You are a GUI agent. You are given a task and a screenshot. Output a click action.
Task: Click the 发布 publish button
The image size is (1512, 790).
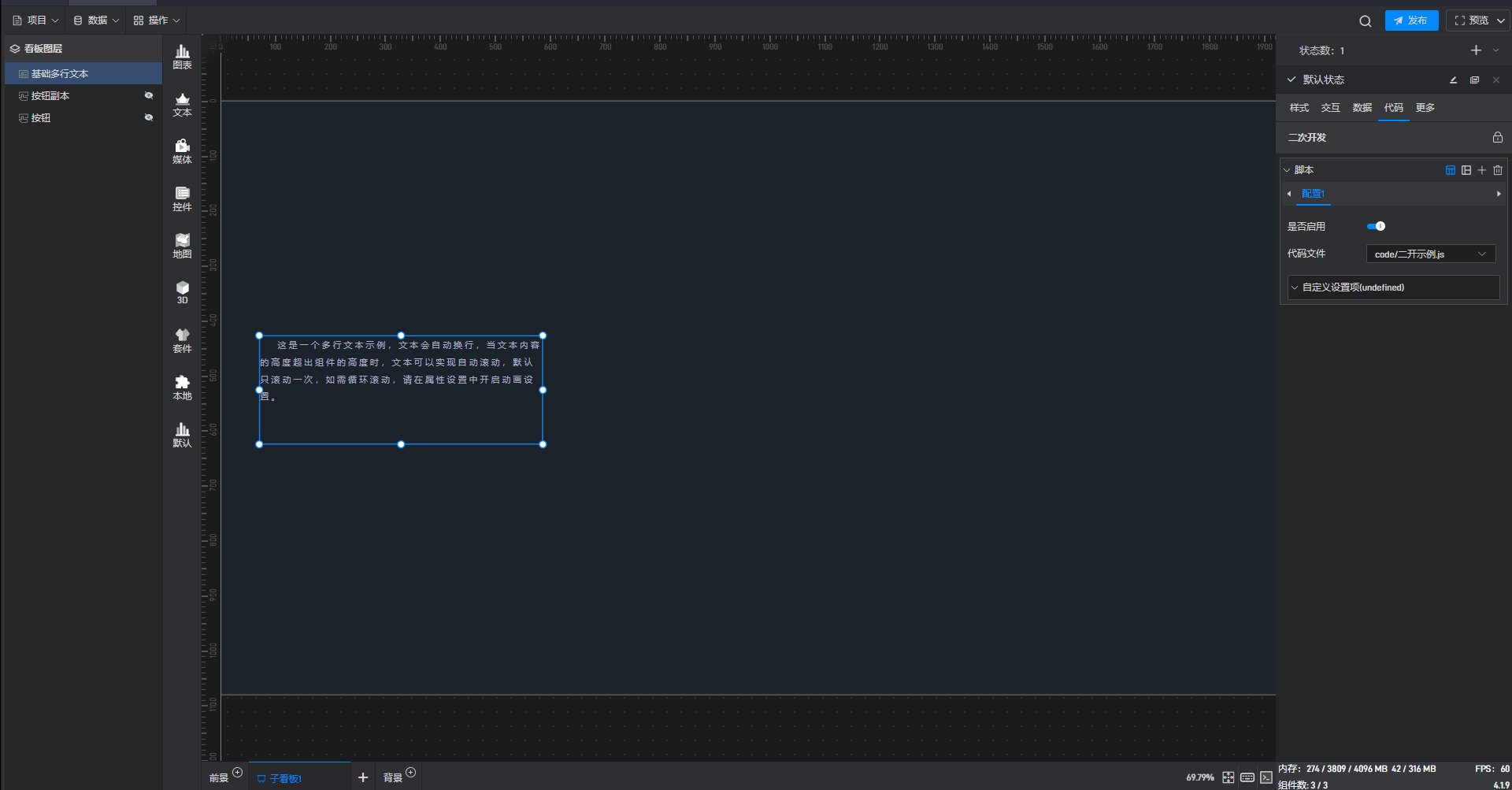click(x=1411, y=20)
